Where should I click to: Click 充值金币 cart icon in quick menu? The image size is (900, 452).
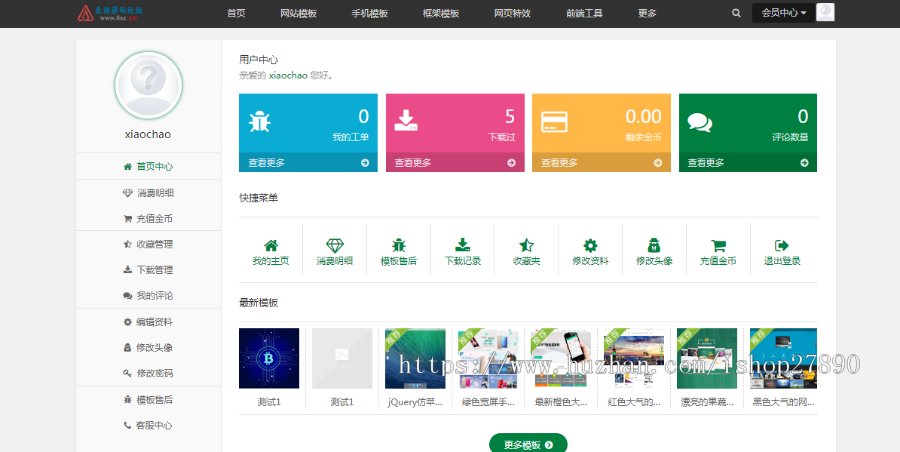[718, 246]
